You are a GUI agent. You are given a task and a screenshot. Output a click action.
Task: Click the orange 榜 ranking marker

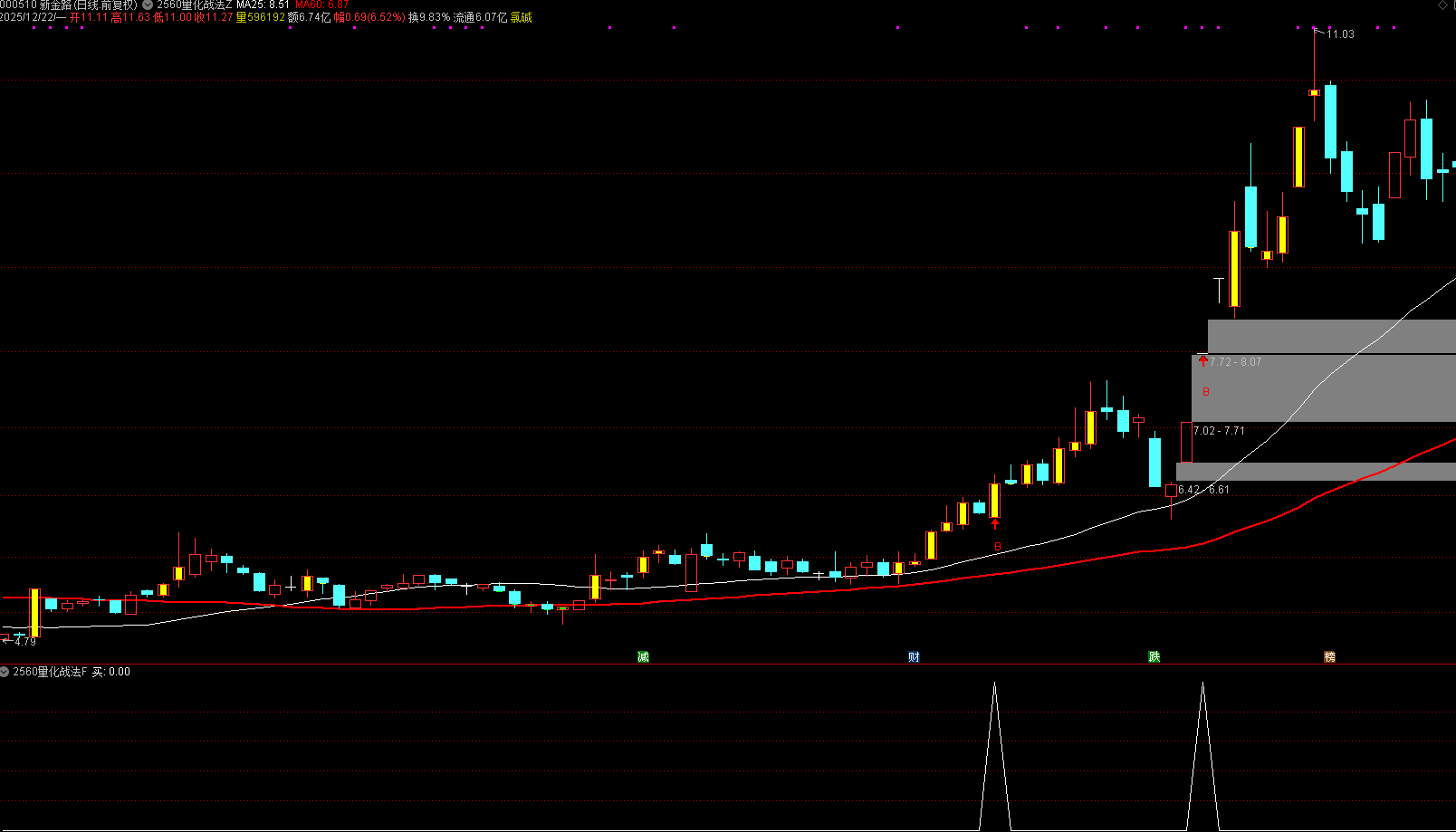pos(1330,657)
